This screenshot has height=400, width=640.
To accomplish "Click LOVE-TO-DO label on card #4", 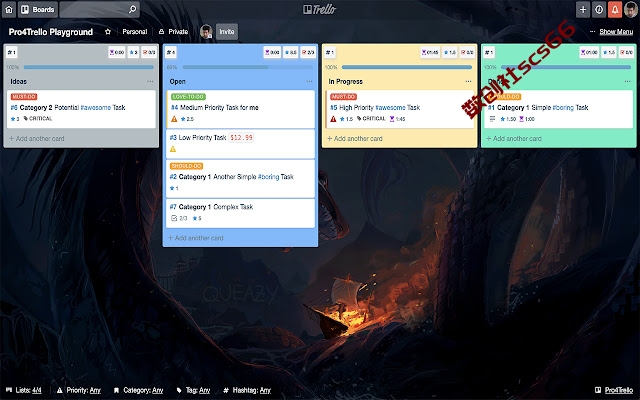I will coord(188,97).
